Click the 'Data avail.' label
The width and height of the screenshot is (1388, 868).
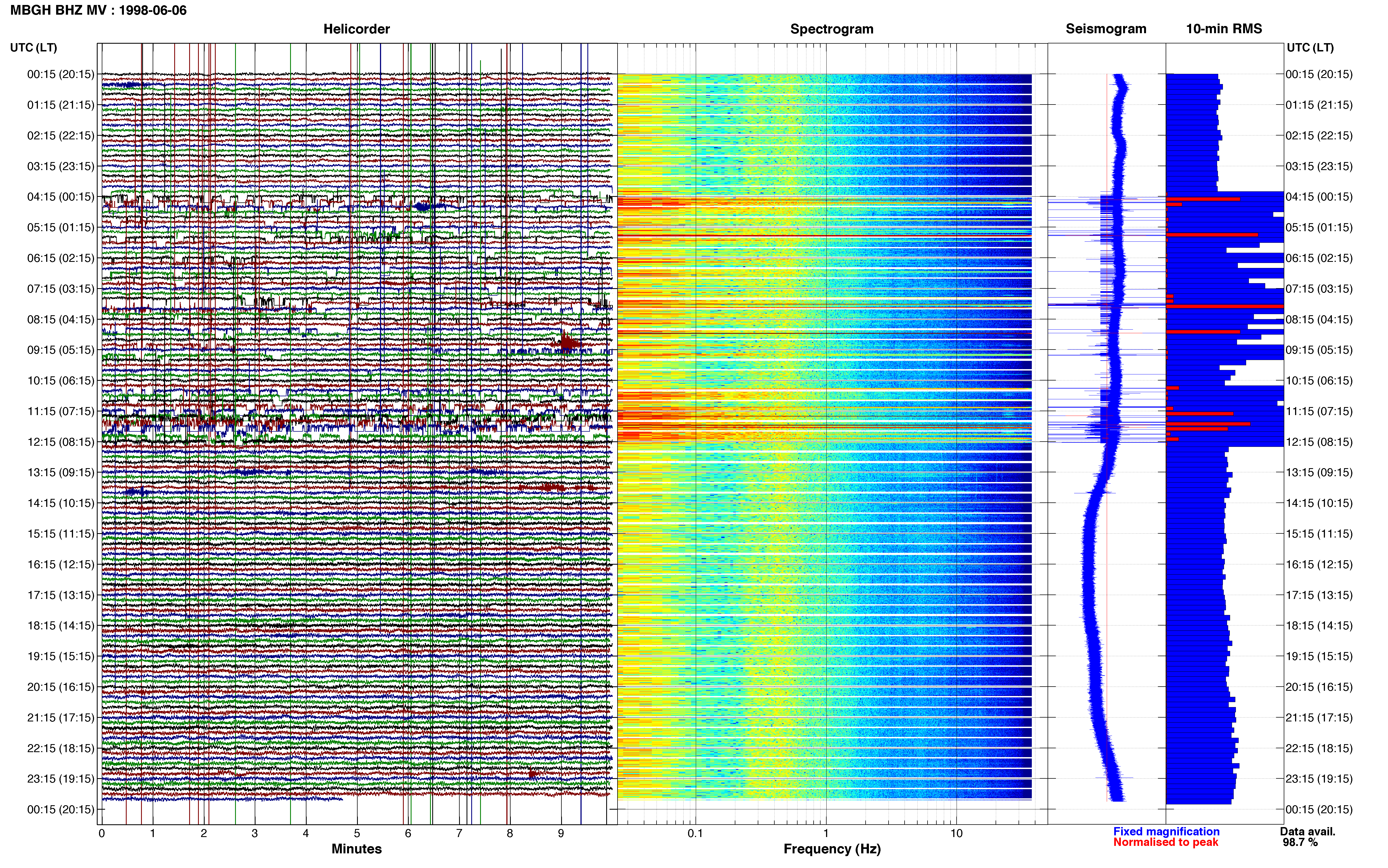pyautogui.click(x=1308, y=832)
